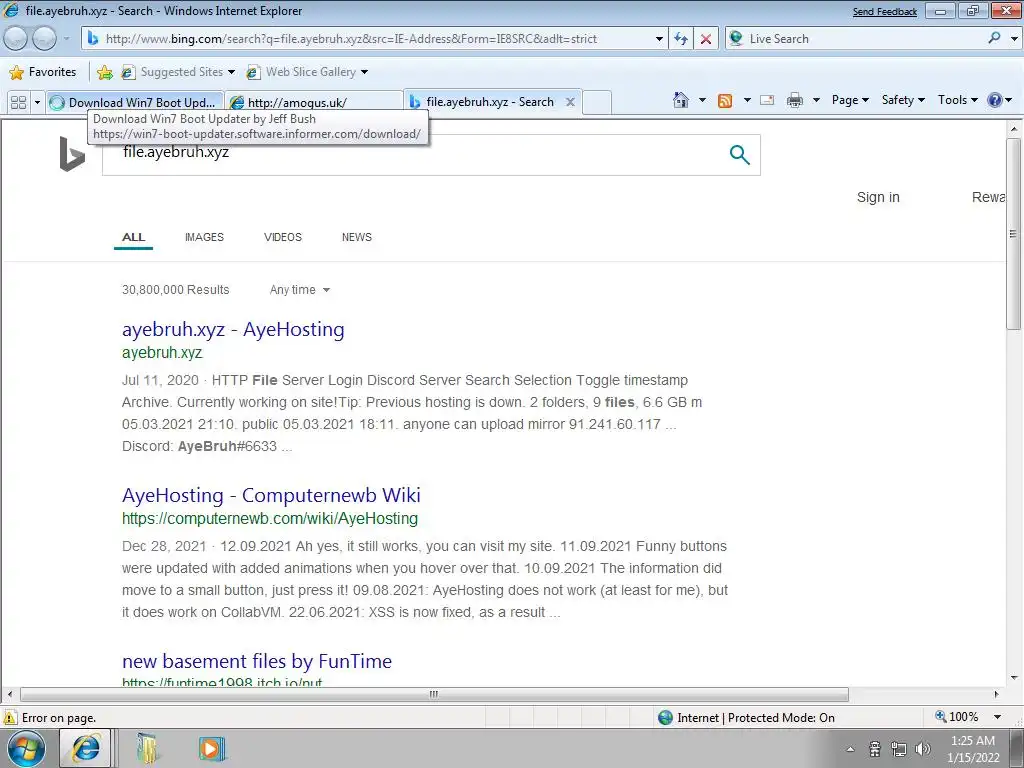The height and width of the screenshot is (768, 1024).
Task: Switch to VIDEOS results tab
Action: (283, 237)
